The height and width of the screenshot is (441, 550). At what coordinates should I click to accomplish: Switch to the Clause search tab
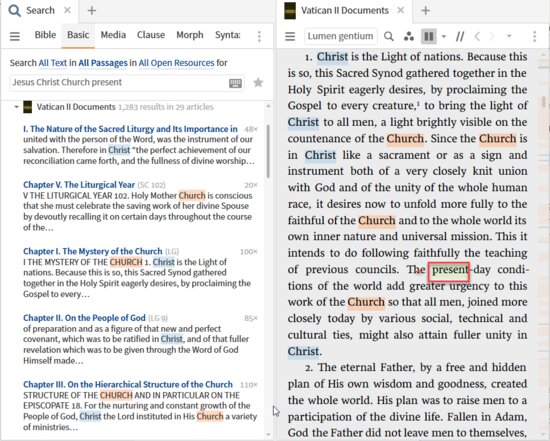[151, 35]
